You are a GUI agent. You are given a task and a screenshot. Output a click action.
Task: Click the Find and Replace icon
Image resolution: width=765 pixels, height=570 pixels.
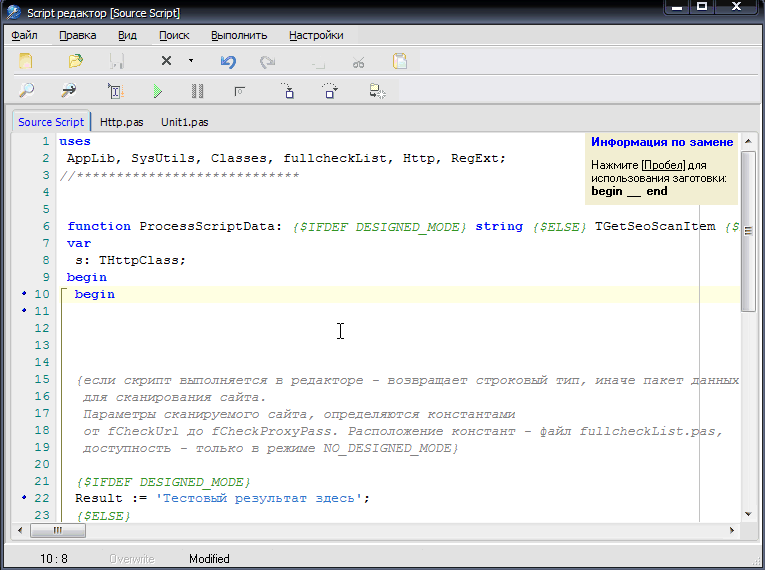click(69, 91)
